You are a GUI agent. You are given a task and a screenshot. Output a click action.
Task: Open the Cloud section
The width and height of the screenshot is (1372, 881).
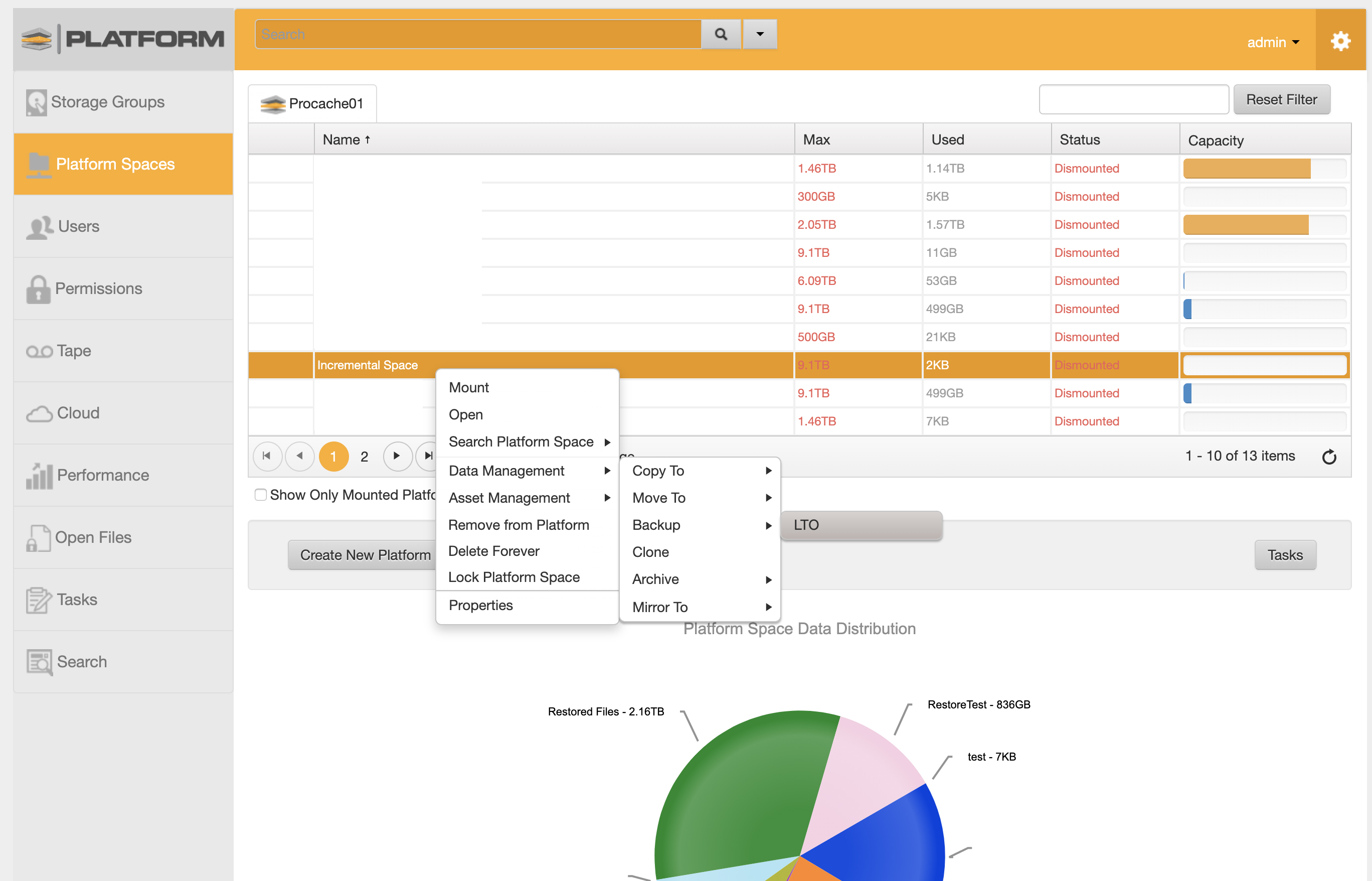pyautogui.click(x=77, y=413)
